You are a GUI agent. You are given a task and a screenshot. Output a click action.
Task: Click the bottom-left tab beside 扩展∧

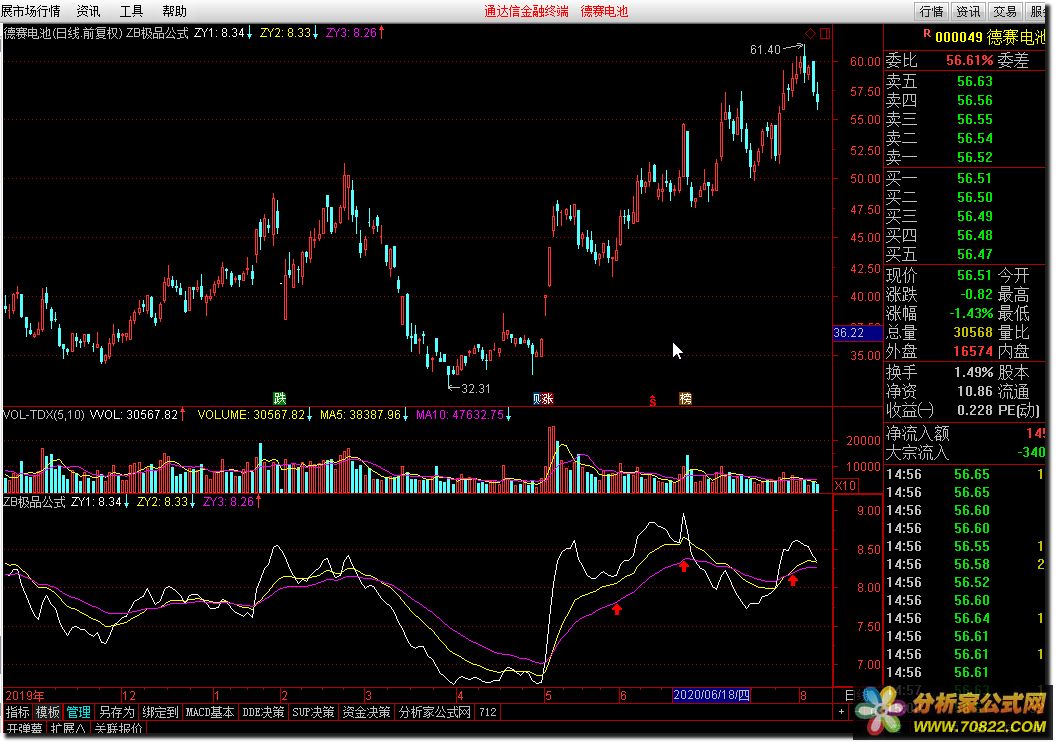(24, 729)
